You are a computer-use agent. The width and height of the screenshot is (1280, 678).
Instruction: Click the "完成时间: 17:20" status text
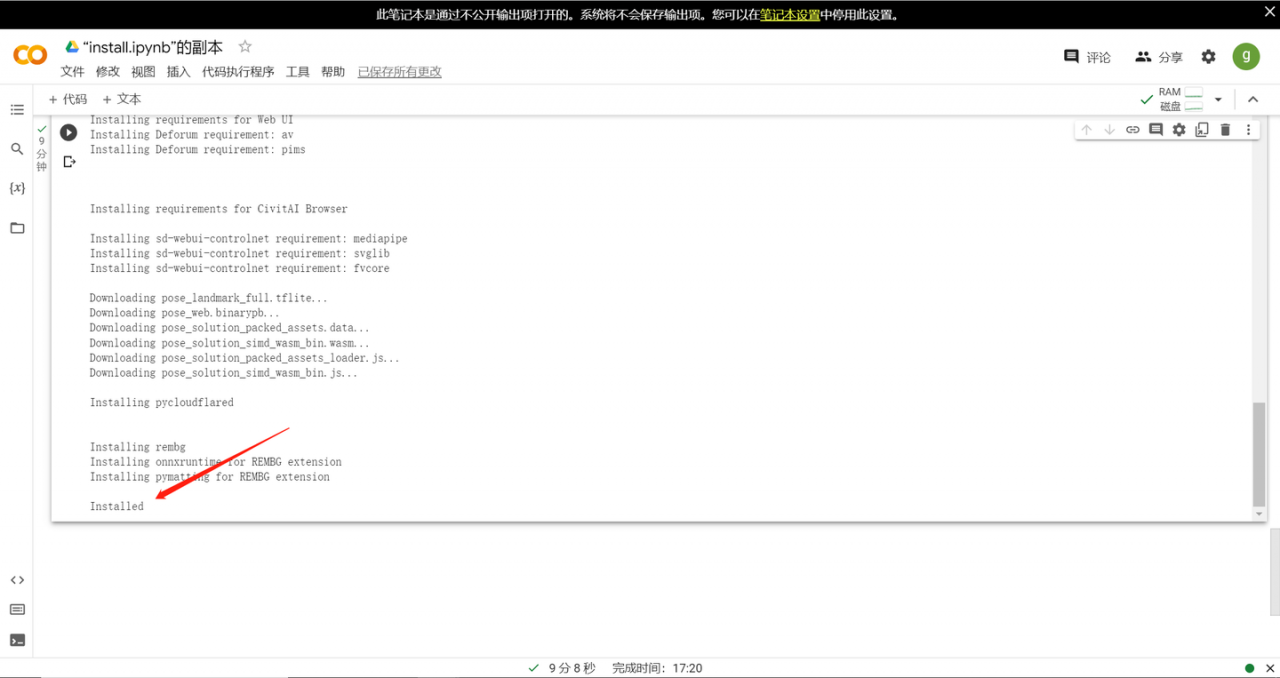[657, 668]
